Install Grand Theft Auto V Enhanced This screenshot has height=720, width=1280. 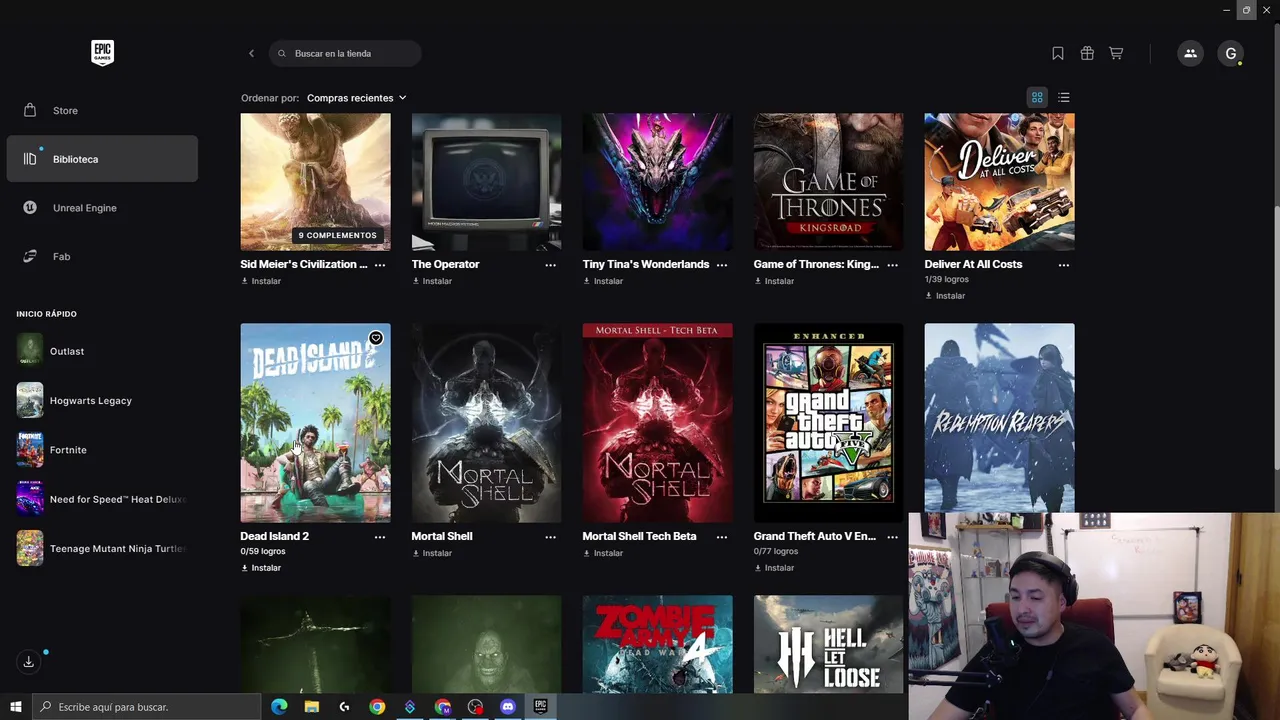[774, 568]
